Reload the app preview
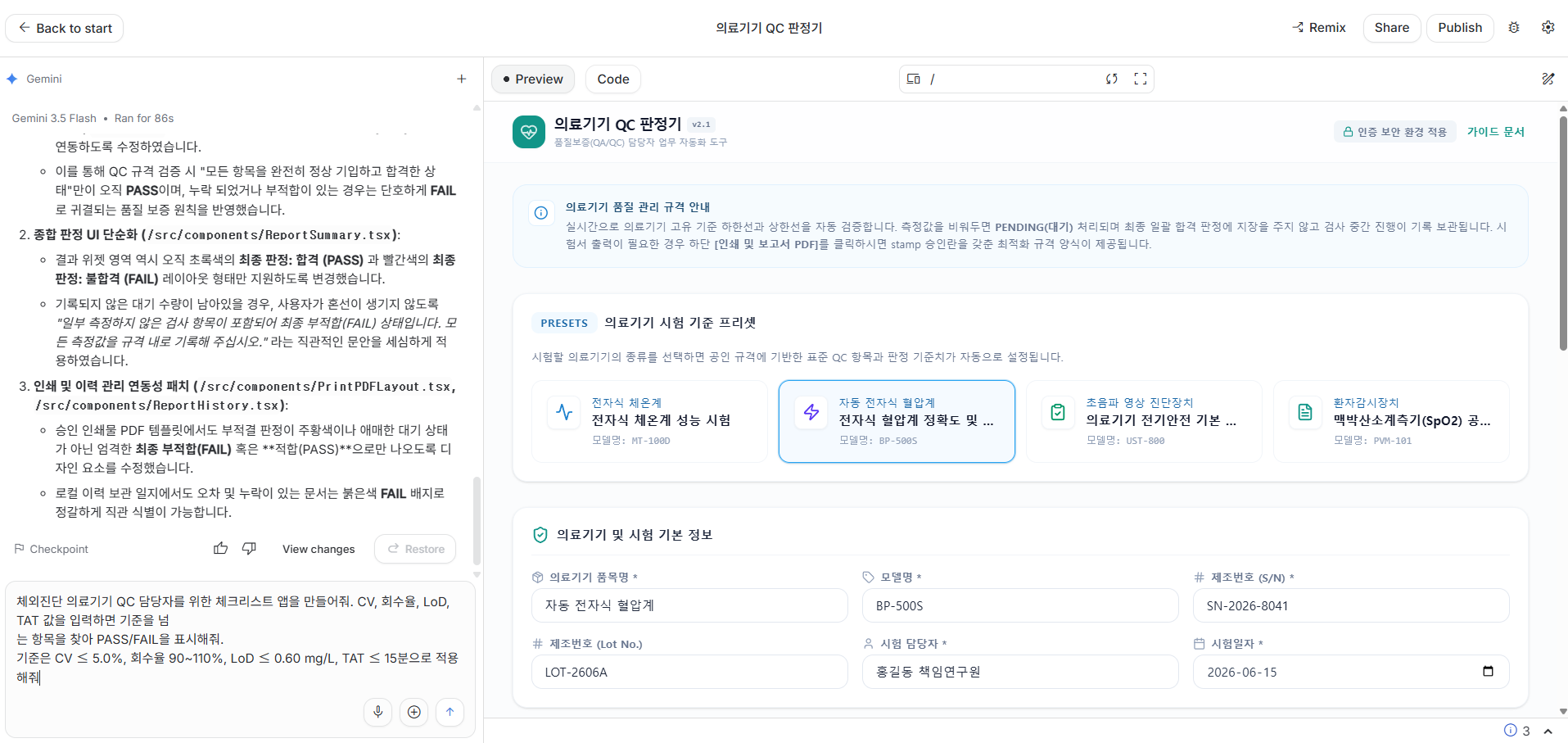 pyautogui.click(x=1111, y=79)
